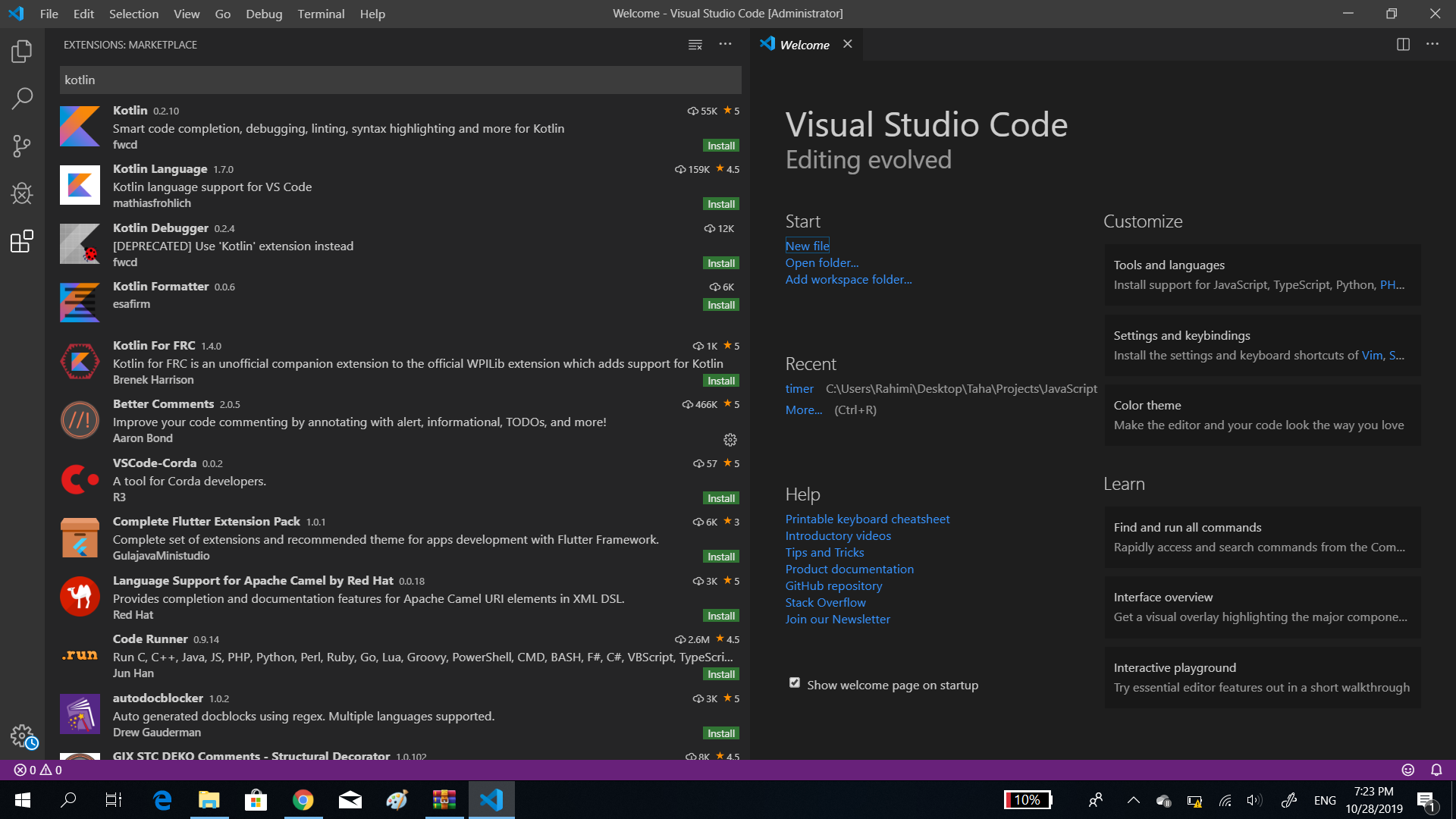Launch Microsoft Edge from taskbar

pyautogui.click(x=162, y=800)
